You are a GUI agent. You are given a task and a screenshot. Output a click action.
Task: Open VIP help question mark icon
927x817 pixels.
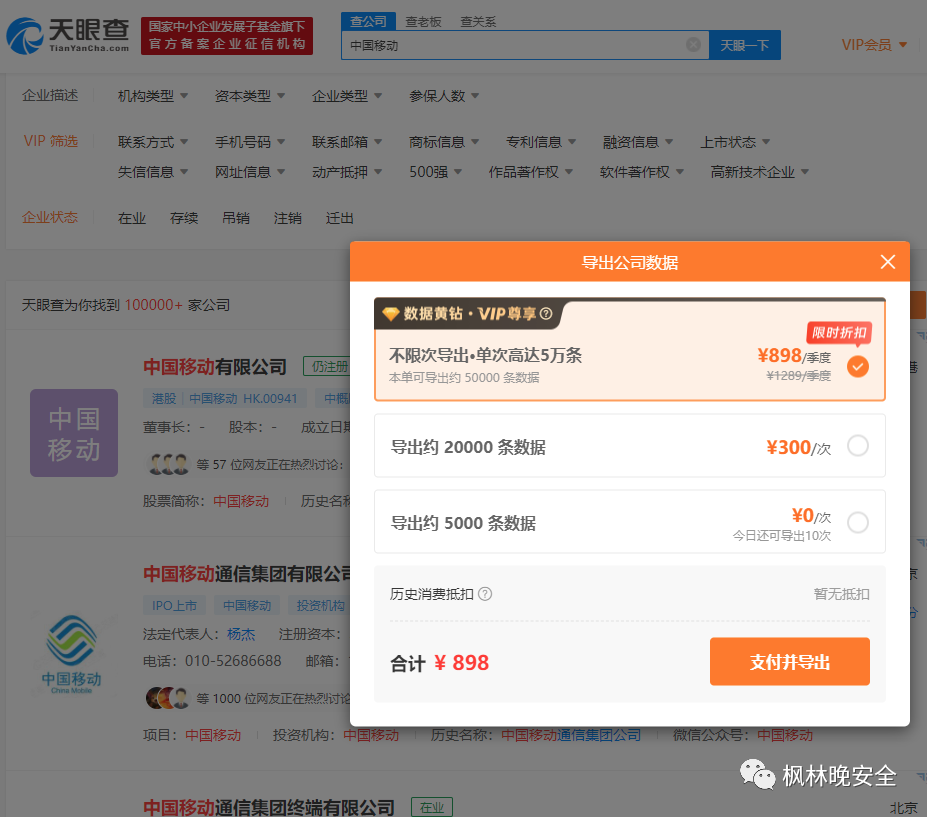(x=546, y=313)
